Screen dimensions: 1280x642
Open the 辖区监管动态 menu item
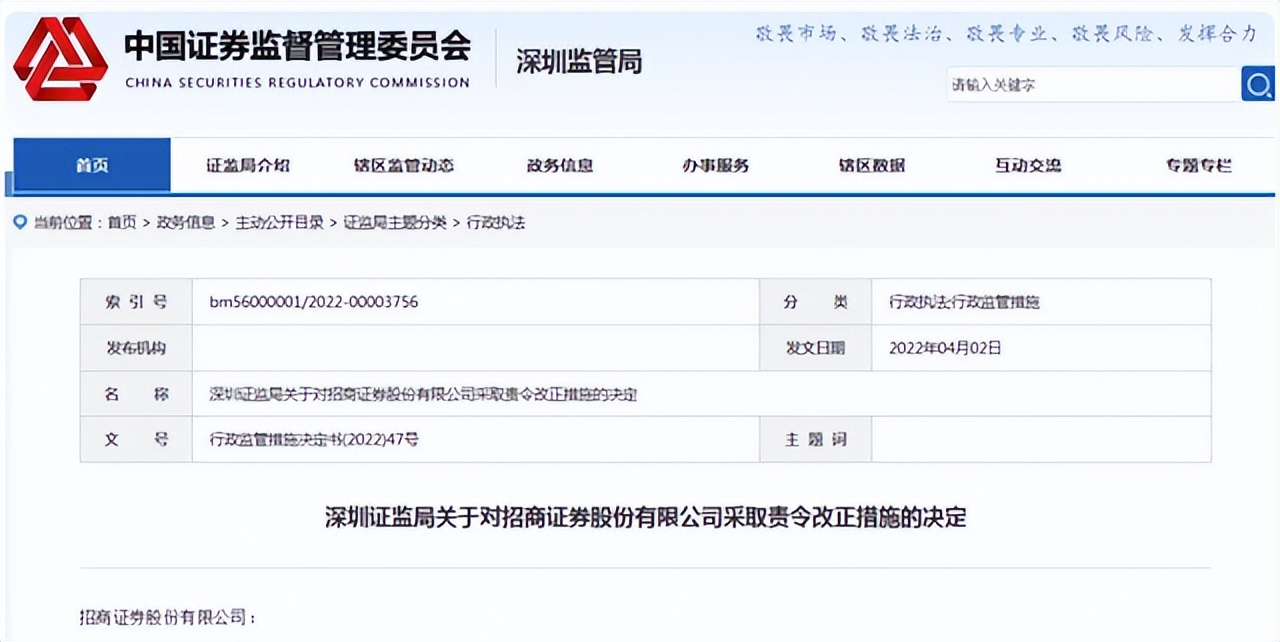[404, 165]
